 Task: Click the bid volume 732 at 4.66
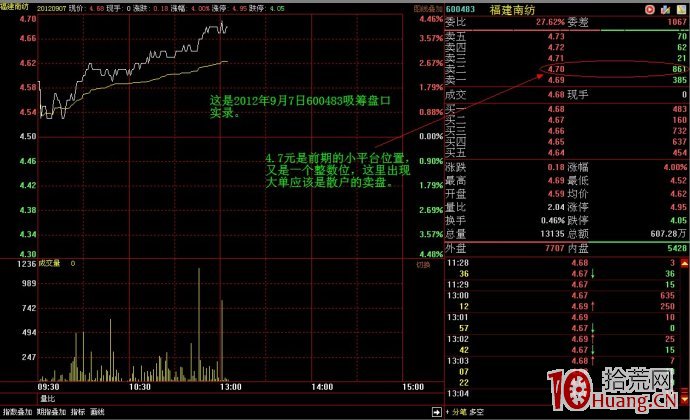tap(679, 131)
